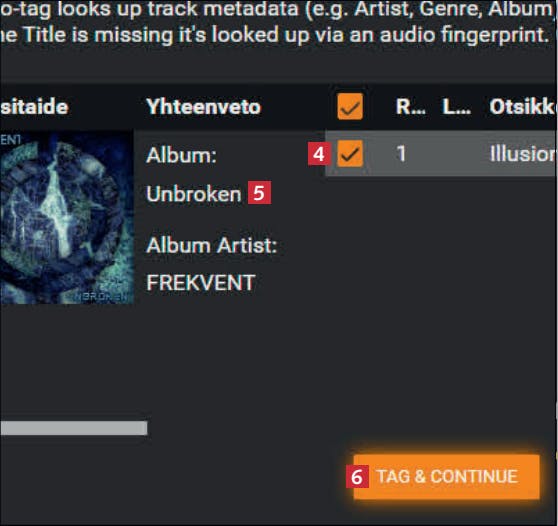The width and height of the screenshot is (558, 526).
Task: Click the truncated L... column header
Action: point(457,106)
